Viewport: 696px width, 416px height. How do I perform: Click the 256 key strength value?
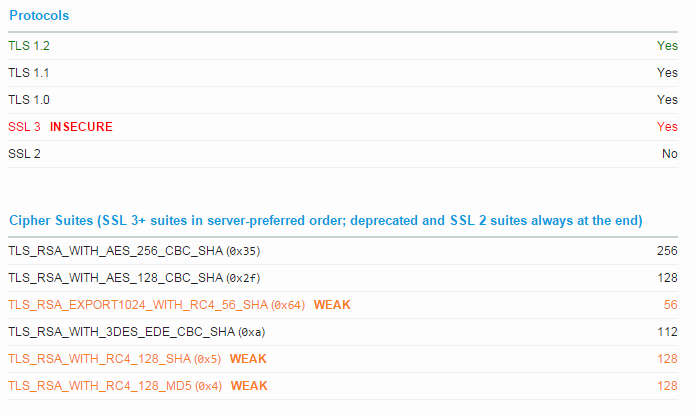point(667,250)
